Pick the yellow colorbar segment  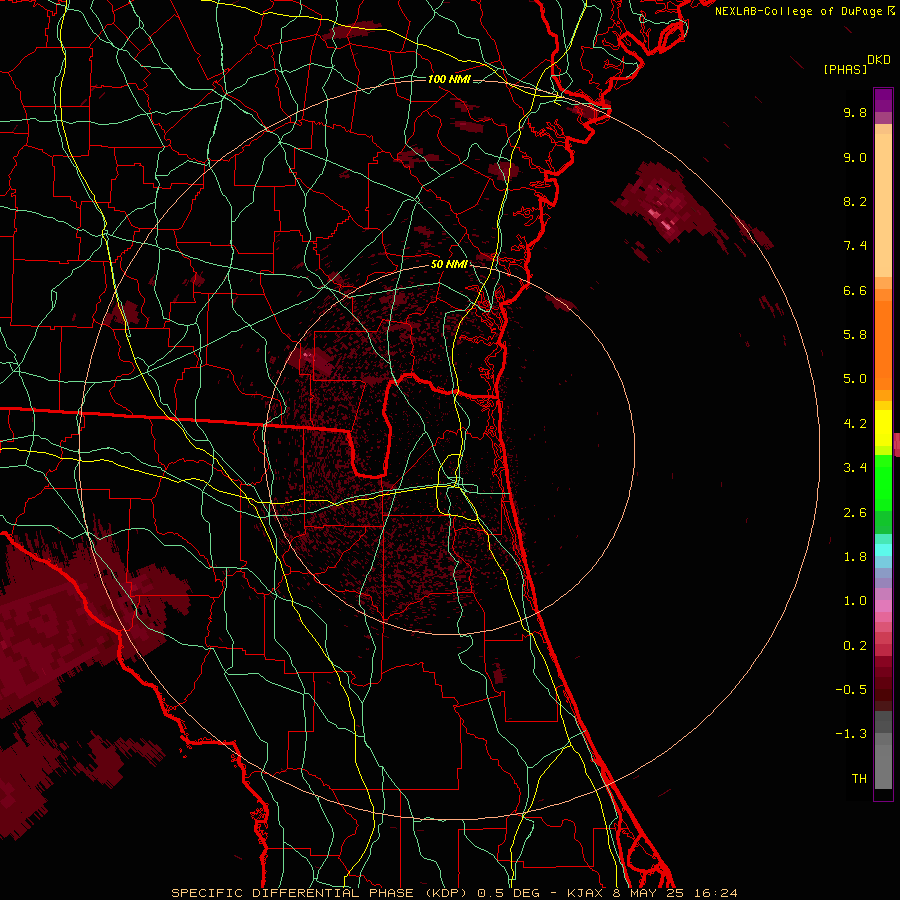coord(883,428)
